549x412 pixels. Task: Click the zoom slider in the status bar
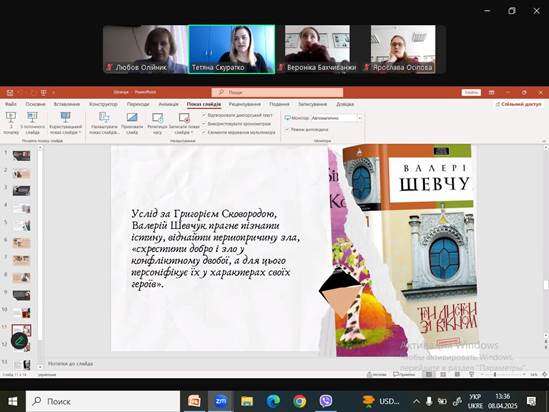click(x=502, y=374)
